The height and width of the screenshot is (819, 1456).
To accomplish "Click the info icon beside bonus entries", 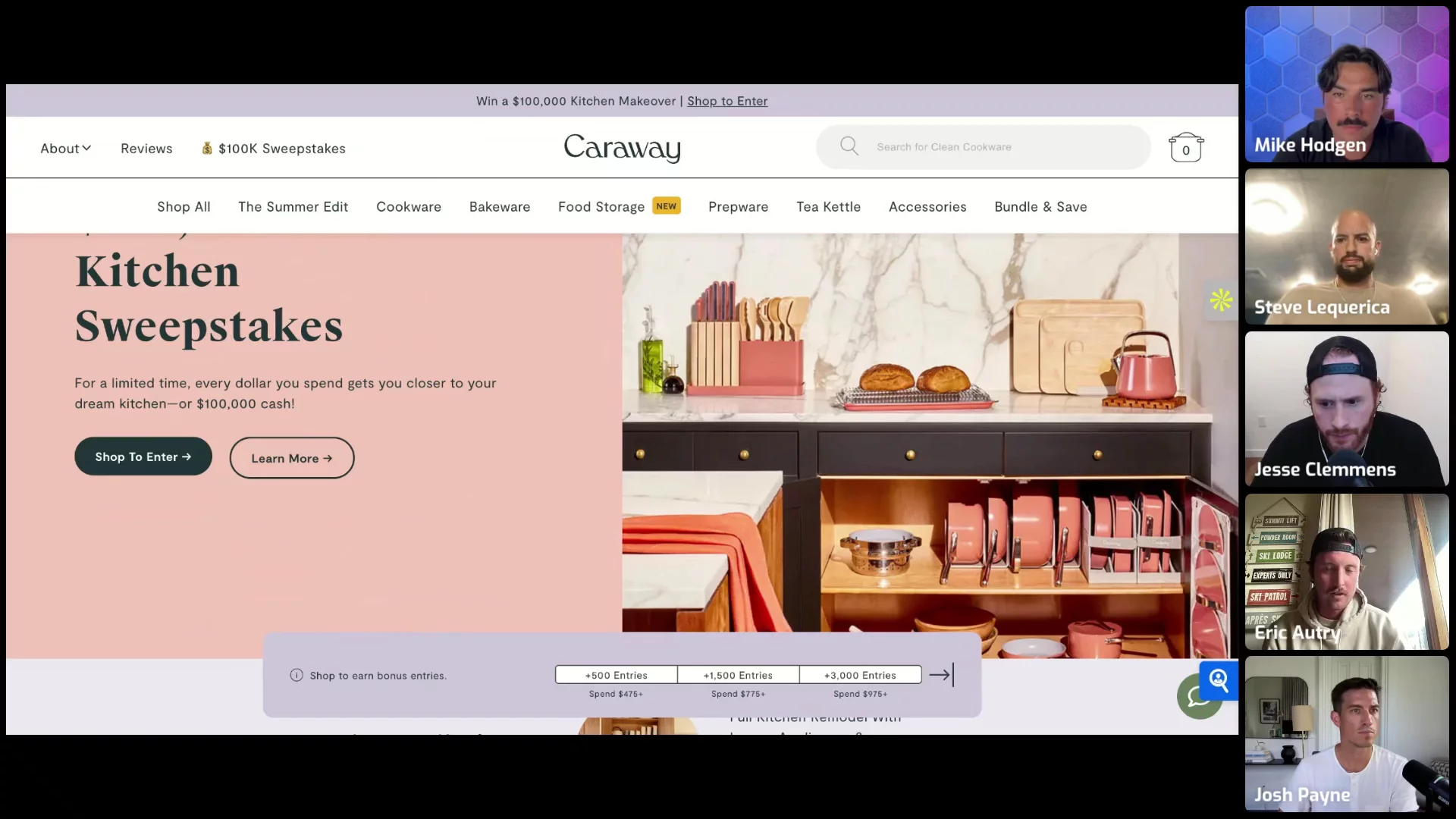I will pos(297,675).
